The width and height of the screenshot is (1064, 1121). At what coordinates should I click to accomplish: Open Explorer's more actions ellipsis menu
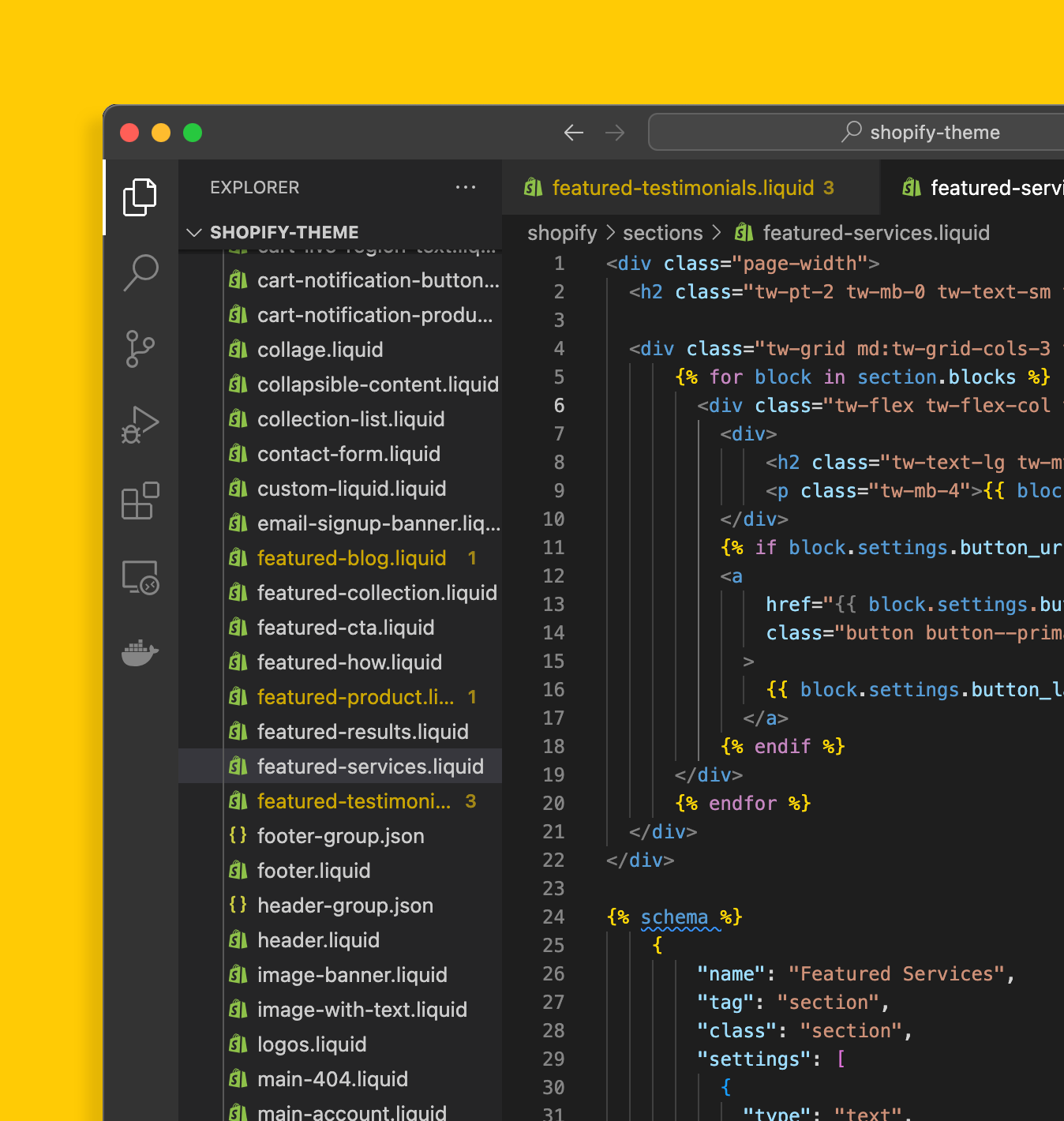point(466,187)
